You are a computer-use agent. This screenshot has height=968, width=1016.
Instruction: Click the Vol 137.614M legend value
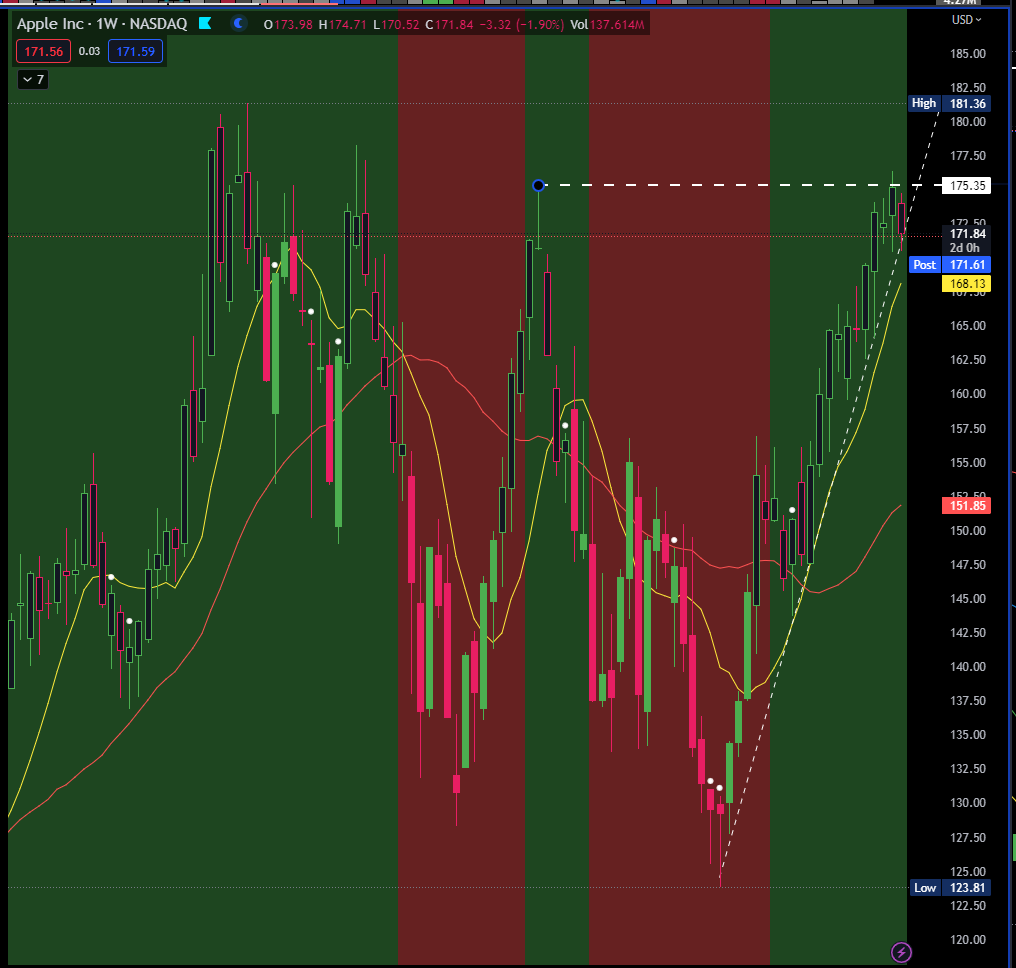607,25
